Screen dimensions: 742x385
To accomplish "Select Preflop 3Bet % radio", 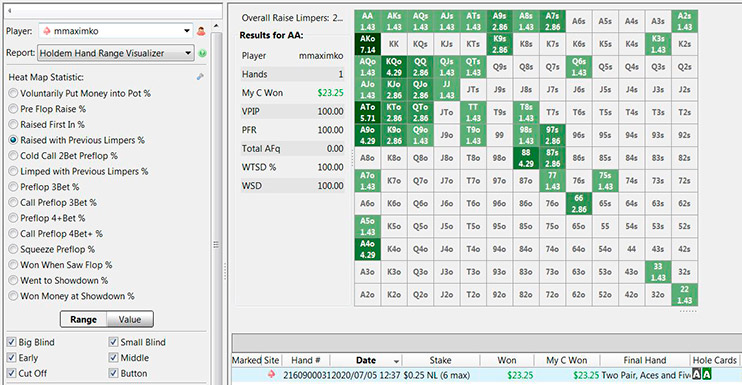I will point(13,187).
